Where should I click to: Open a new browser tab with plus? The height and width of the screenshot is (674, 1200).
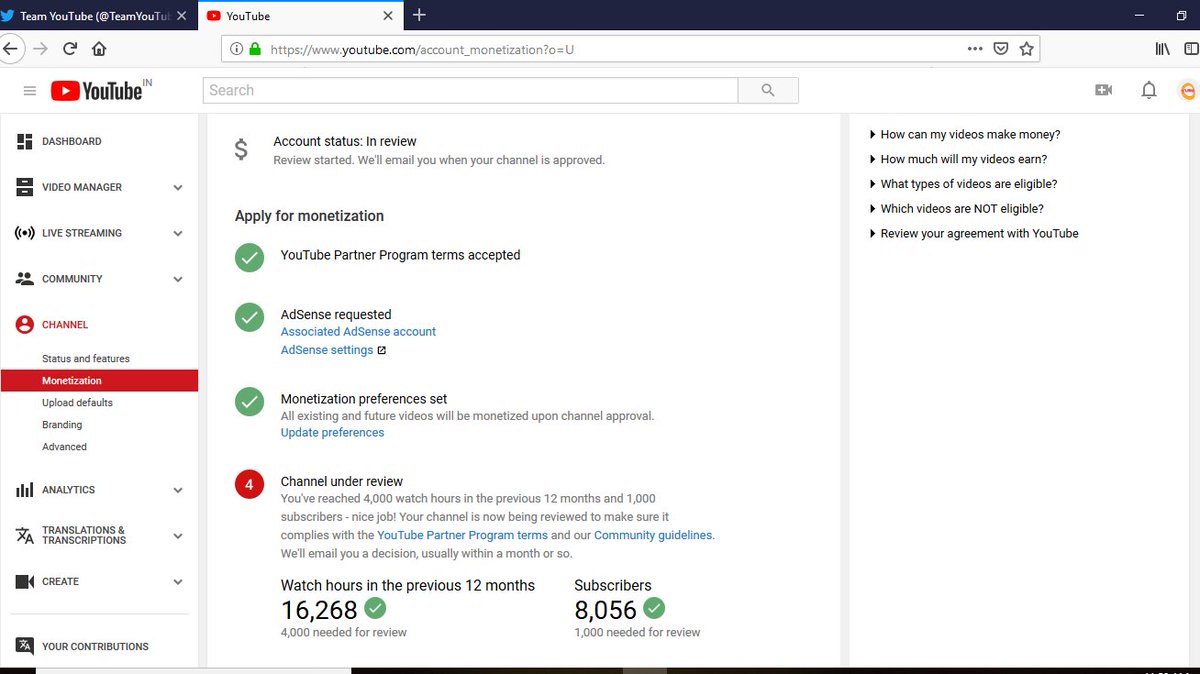click(419, 15)
